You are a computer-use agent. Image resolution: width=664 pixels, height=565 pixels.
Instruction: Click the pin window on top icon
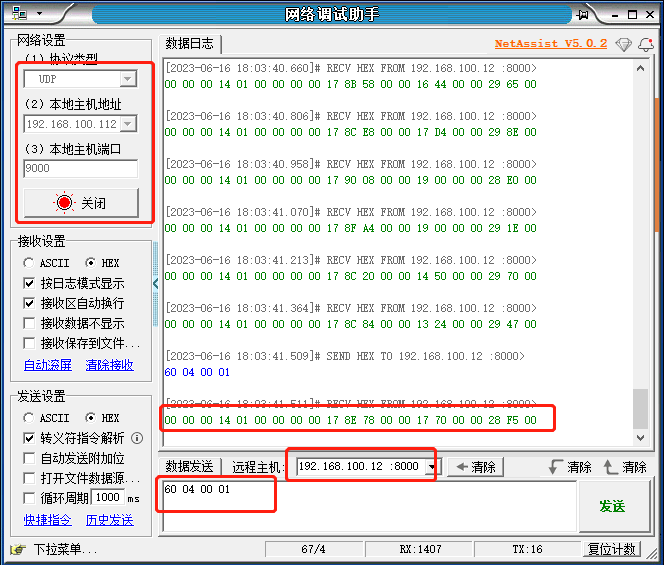pyautogui.click(x=583, y=15)
